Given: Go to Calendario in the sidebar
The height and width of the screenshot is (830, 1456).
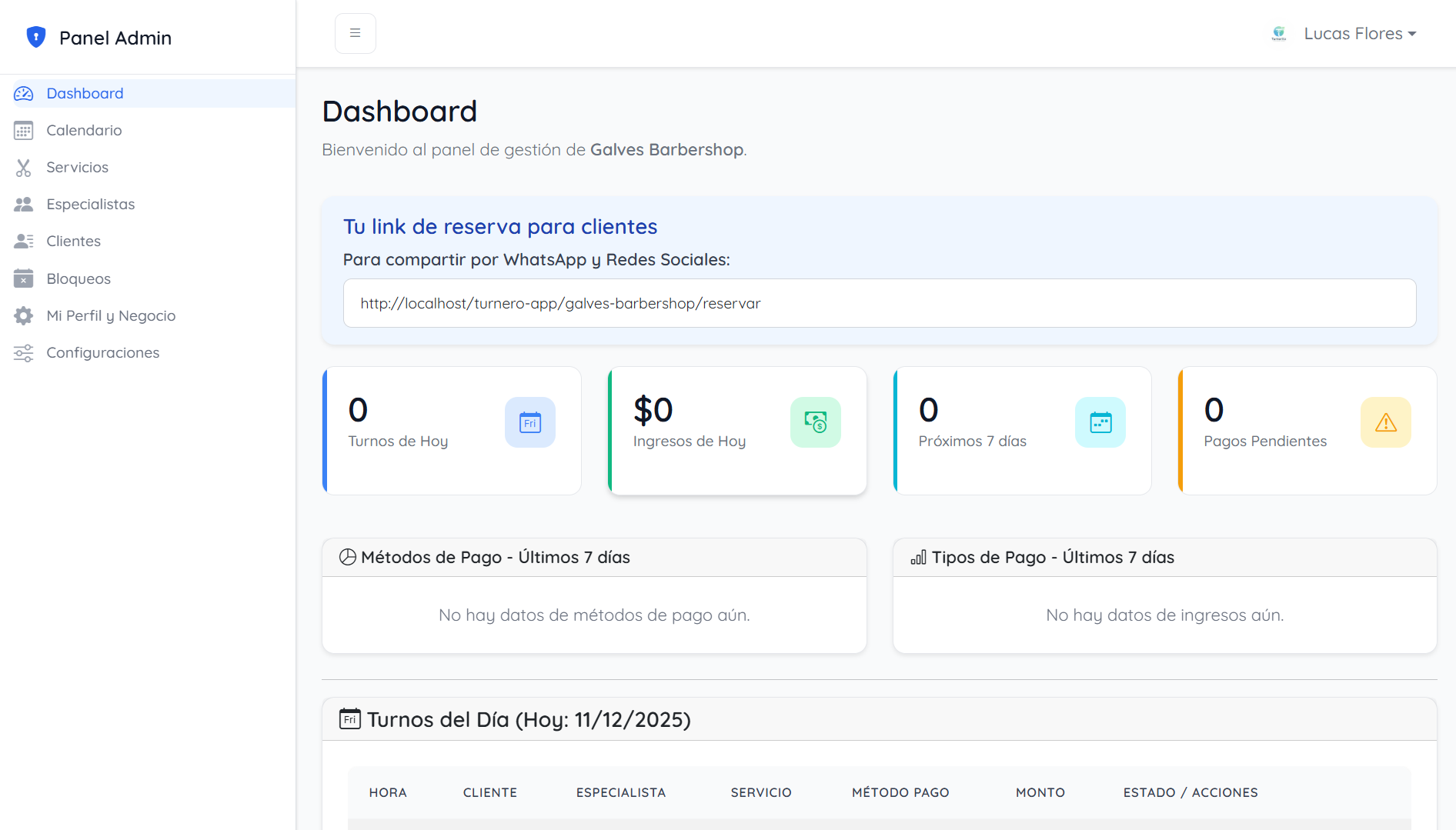Looking at the screenshot, I should coord(148,131).
